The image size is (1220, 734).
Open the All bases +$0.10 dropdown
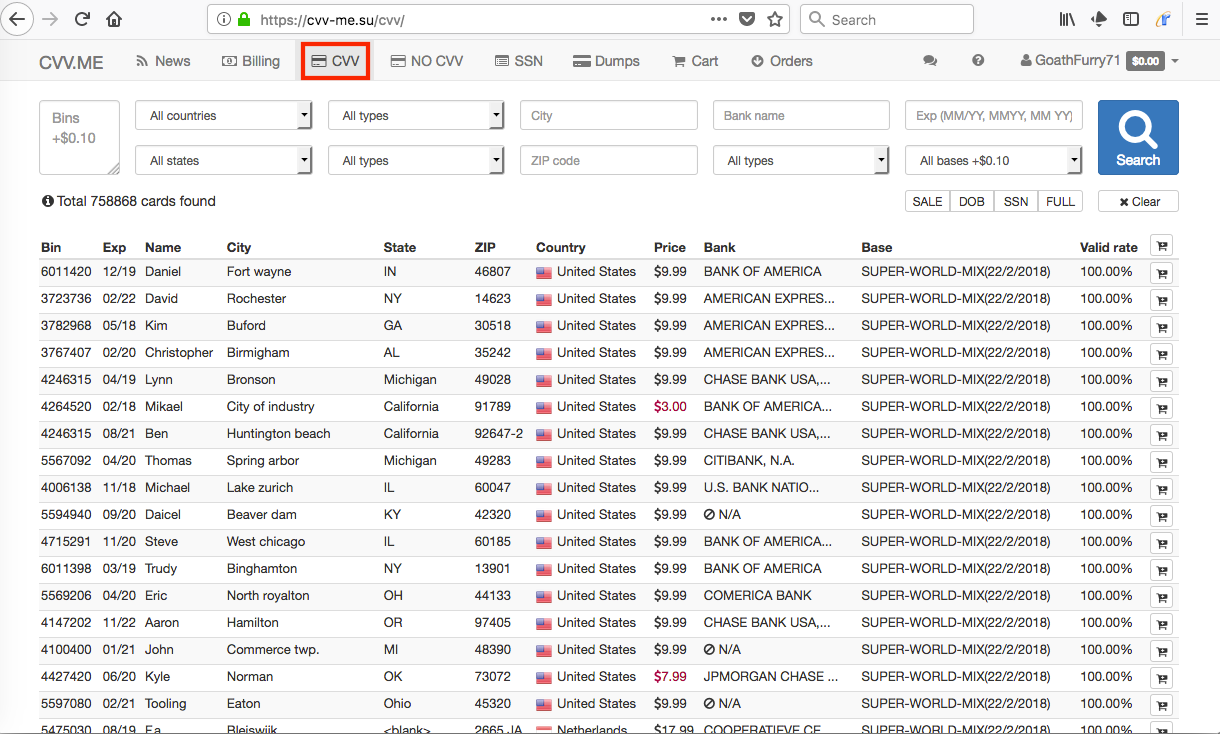pos(994,160)
